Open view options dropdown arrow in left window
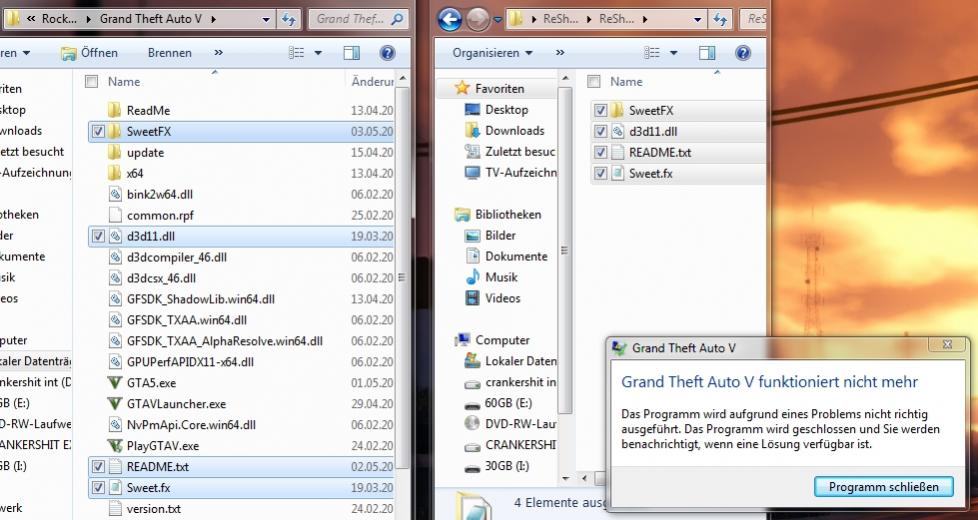 click(x=318, y=53)
